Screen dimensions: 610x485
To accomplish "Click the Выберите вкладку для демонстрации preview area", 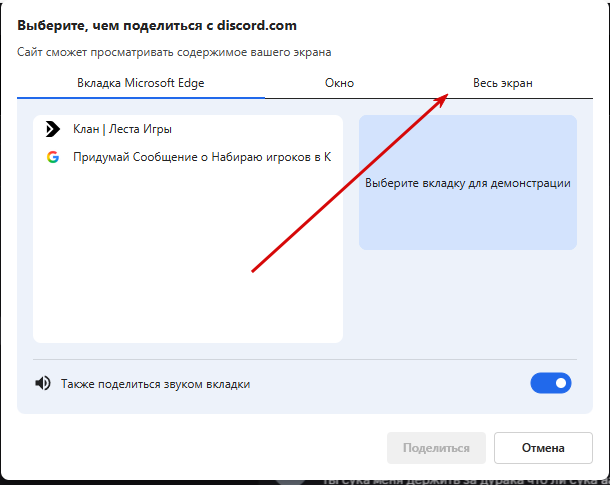I will 468,182.
